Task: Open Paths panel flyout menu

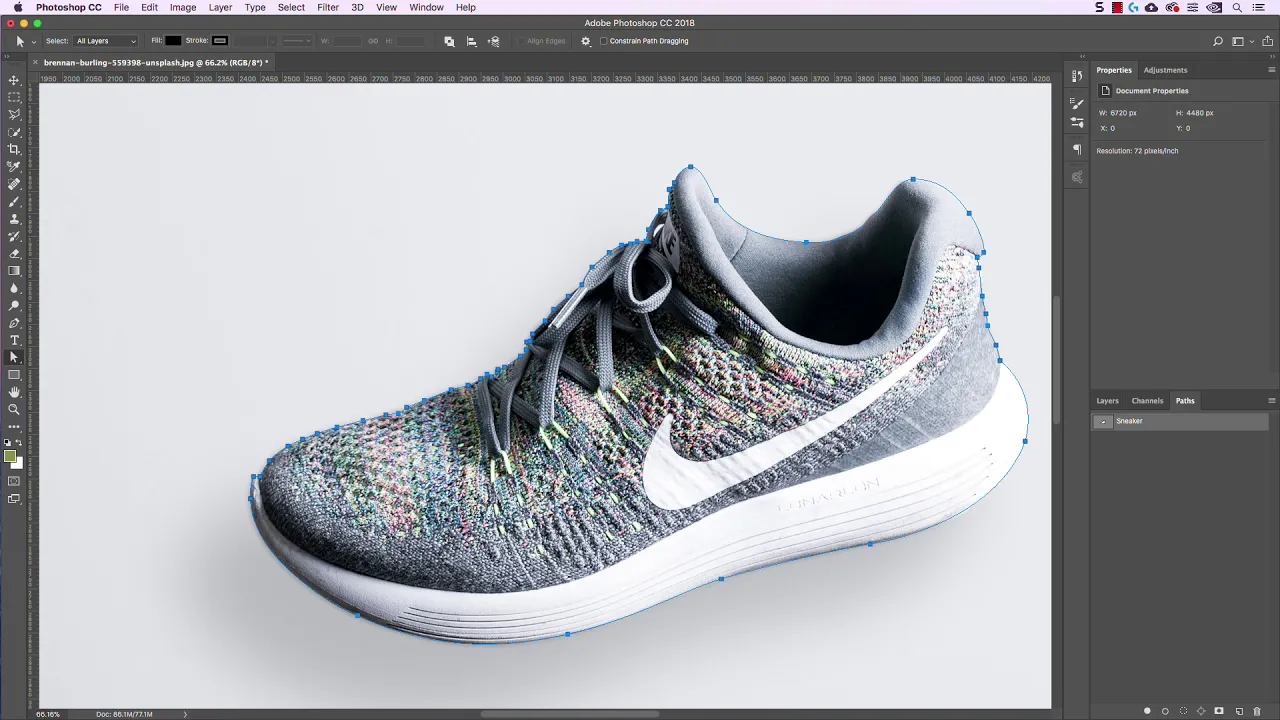Action: point(1272,401)
